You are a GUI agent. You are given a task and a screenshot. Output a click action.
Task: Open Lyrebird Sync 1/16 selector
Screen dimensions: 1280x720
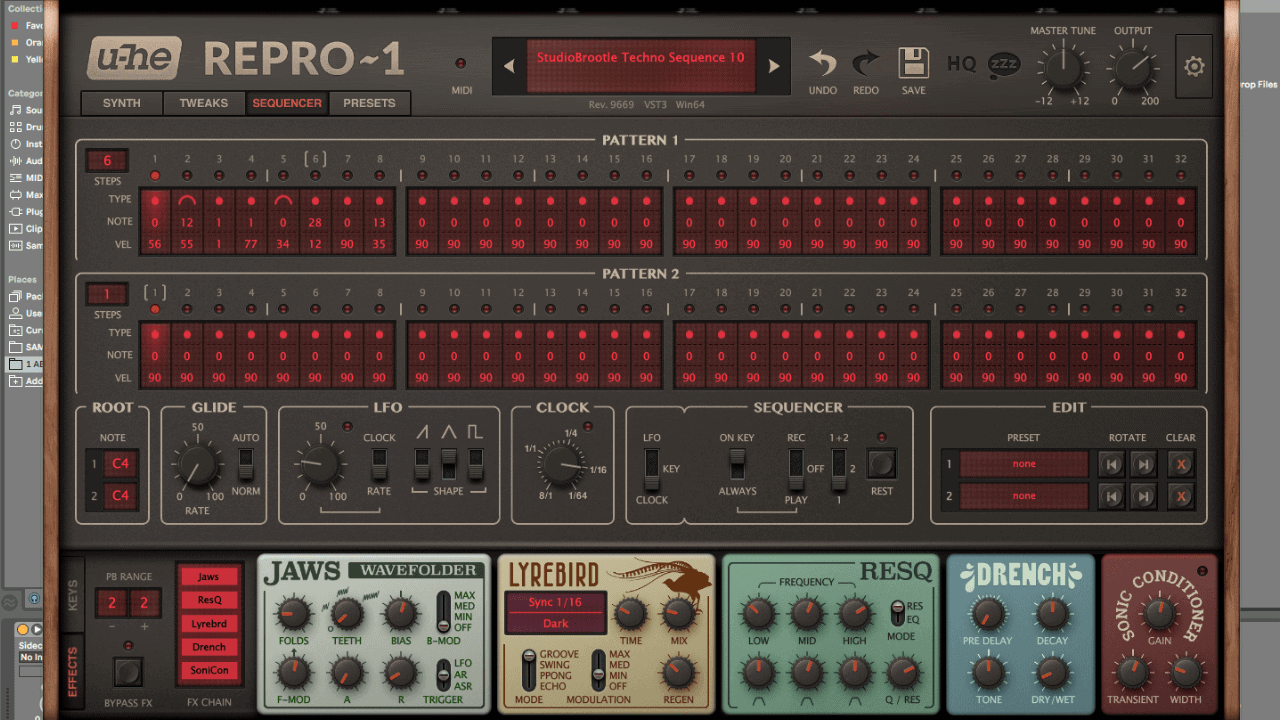coord(555,602)
